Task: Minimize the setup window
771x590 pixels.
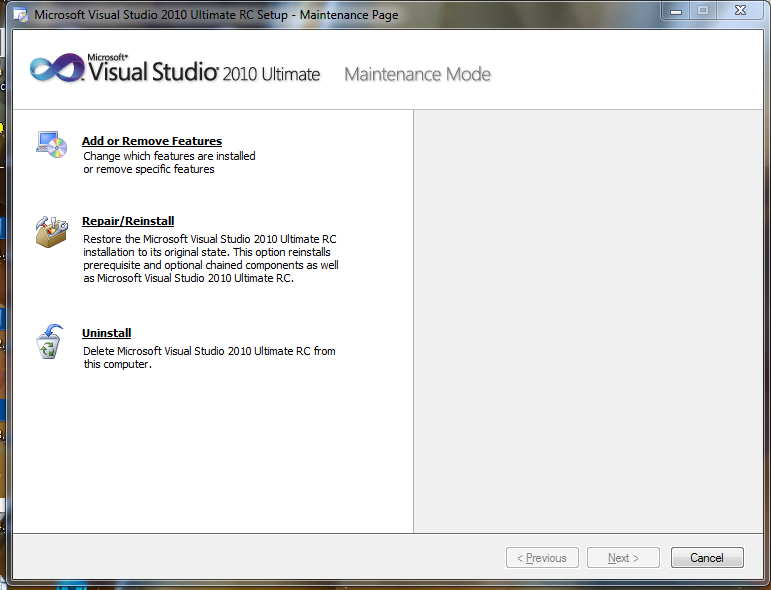Action: tap(676, 11)
